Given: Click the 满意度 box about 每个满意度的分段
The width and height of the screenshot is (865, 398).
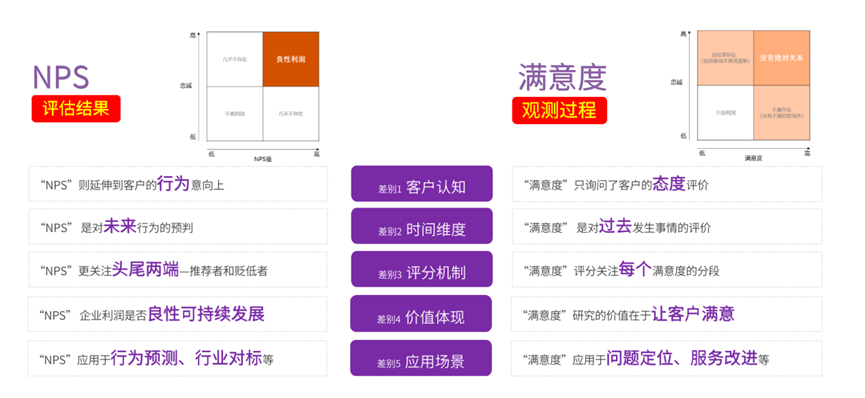Looking at the screenshot, I should coord(667,269).
